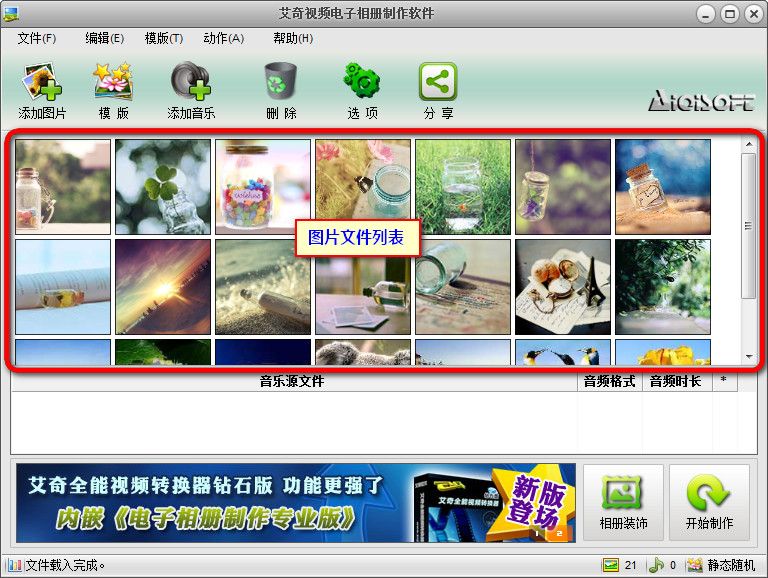
Task: Select the yellow flower thumbnail
Action: (663, 352)
